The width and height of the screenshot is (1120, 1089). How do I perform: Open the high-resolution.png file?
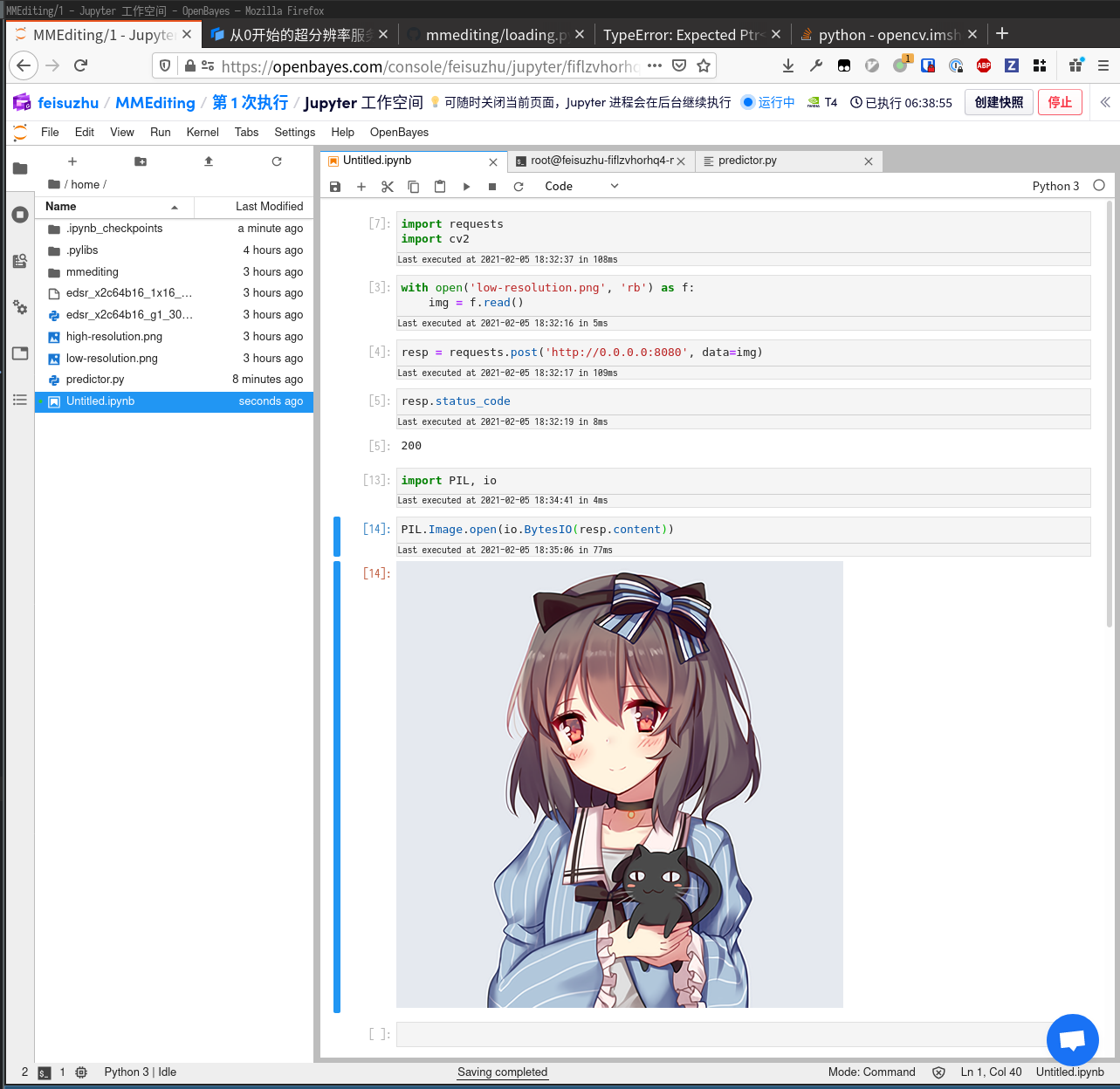tap(114, 337)
